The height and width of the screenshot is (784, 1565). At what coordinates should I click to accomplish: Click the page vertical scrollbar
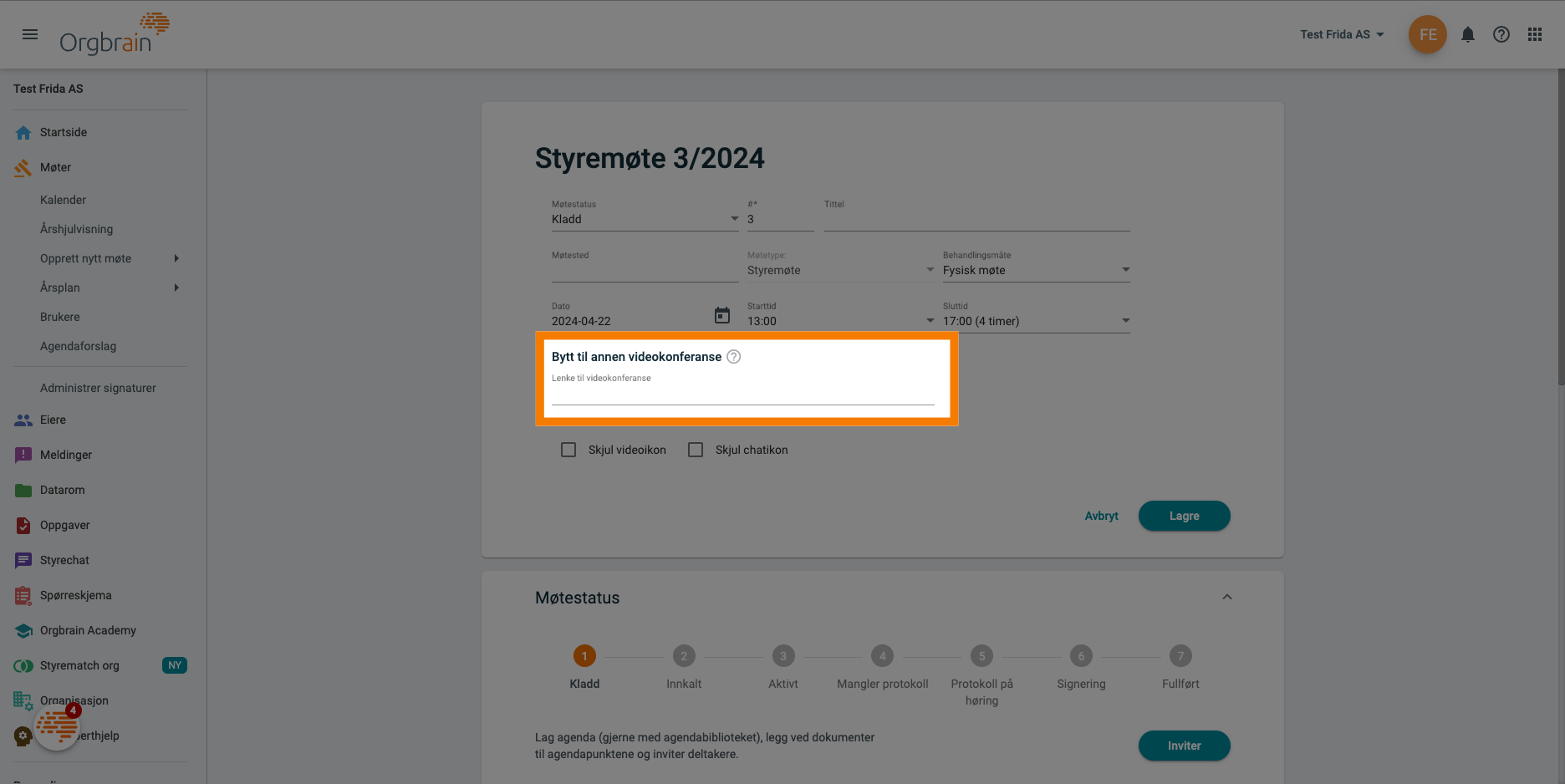(1560, 226)
